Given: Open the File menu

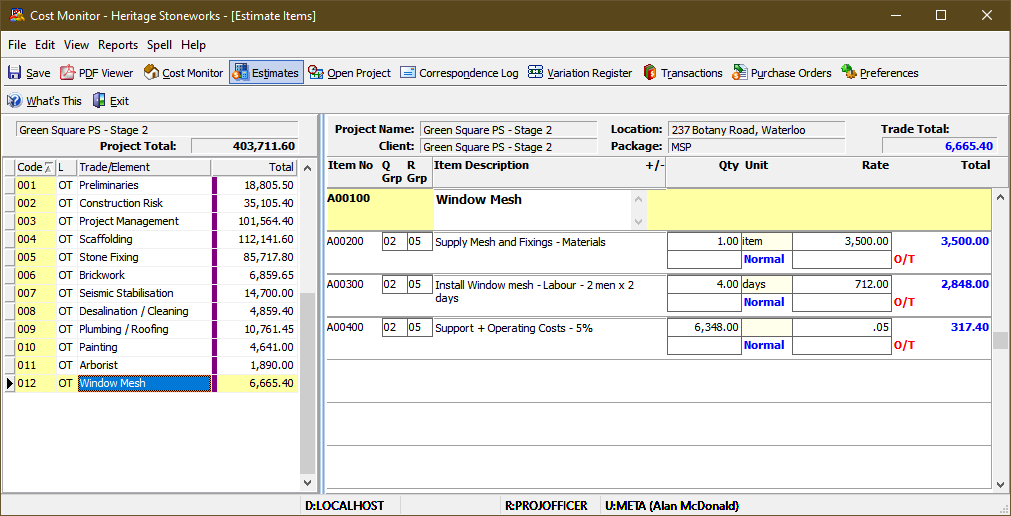Looking at the screenshot, I should click(x=17, y=45).
